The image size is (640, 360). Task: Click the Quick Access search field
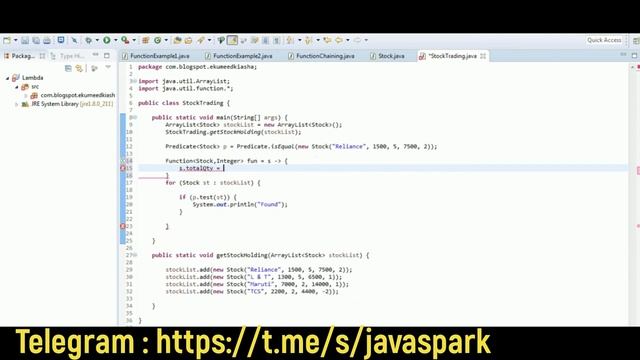pos(604,40)
